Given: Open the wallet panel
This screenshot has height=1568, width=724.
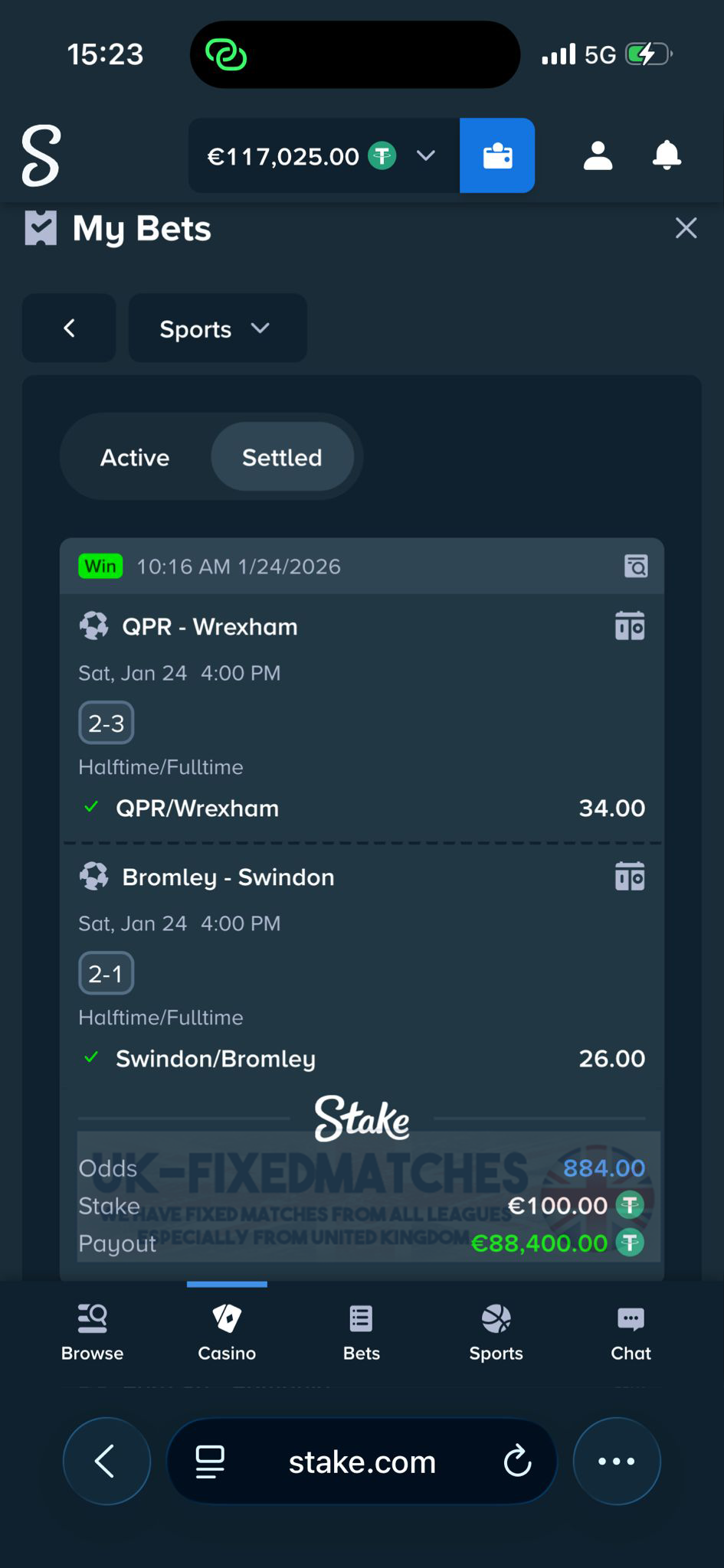Looking at the screenshot, I should point(496,155).
